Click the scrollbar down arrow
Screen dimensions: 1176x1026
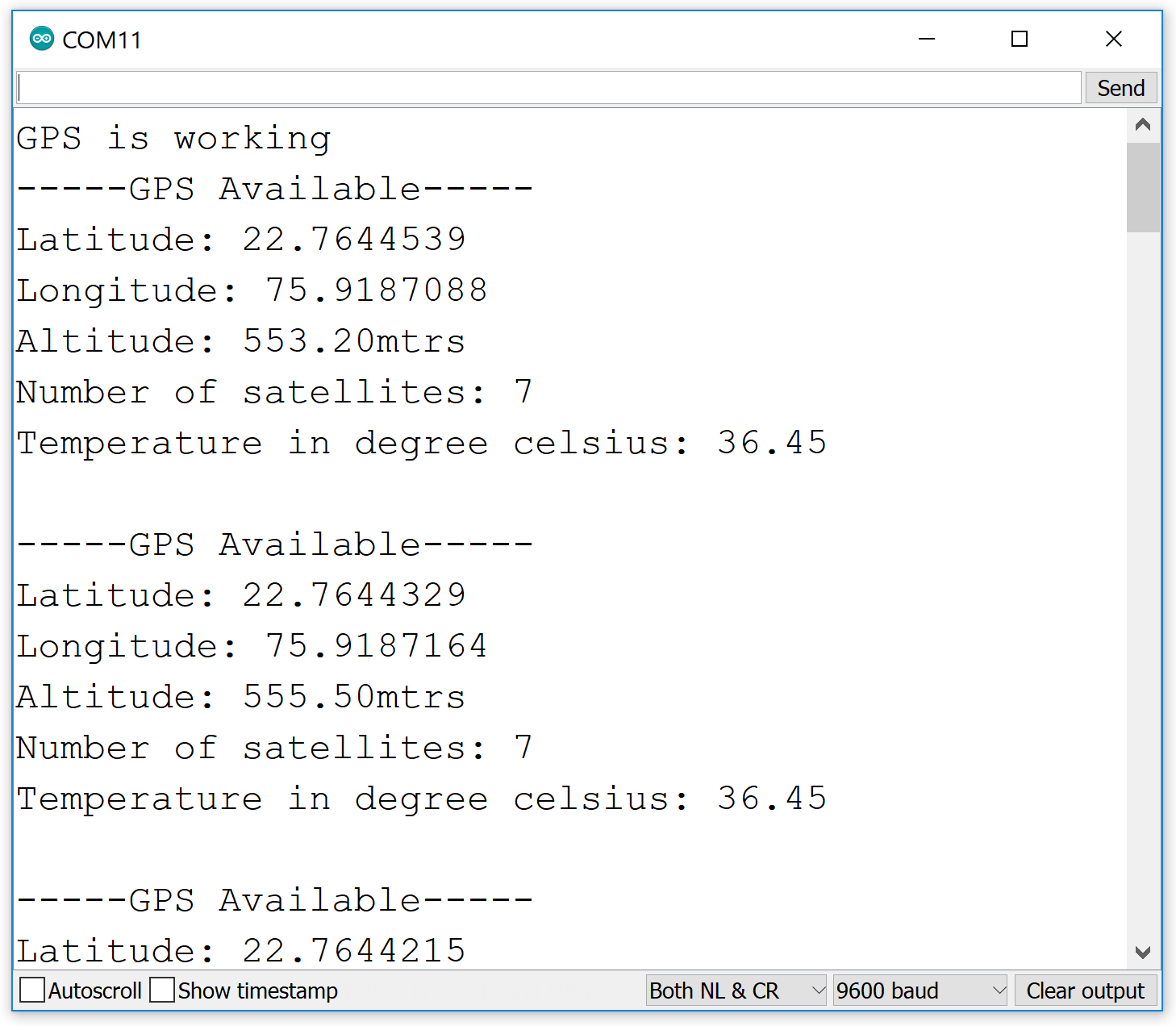[x=1143, y=953]
